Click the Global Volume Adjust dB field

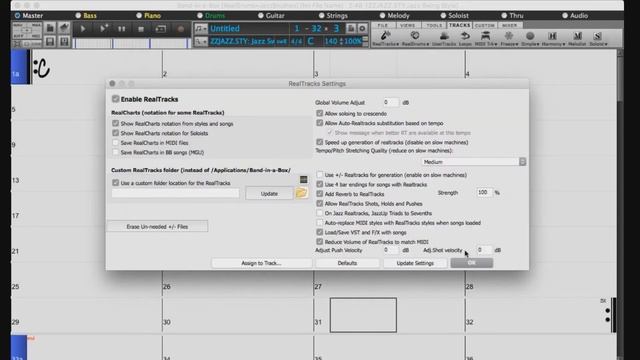390,102
